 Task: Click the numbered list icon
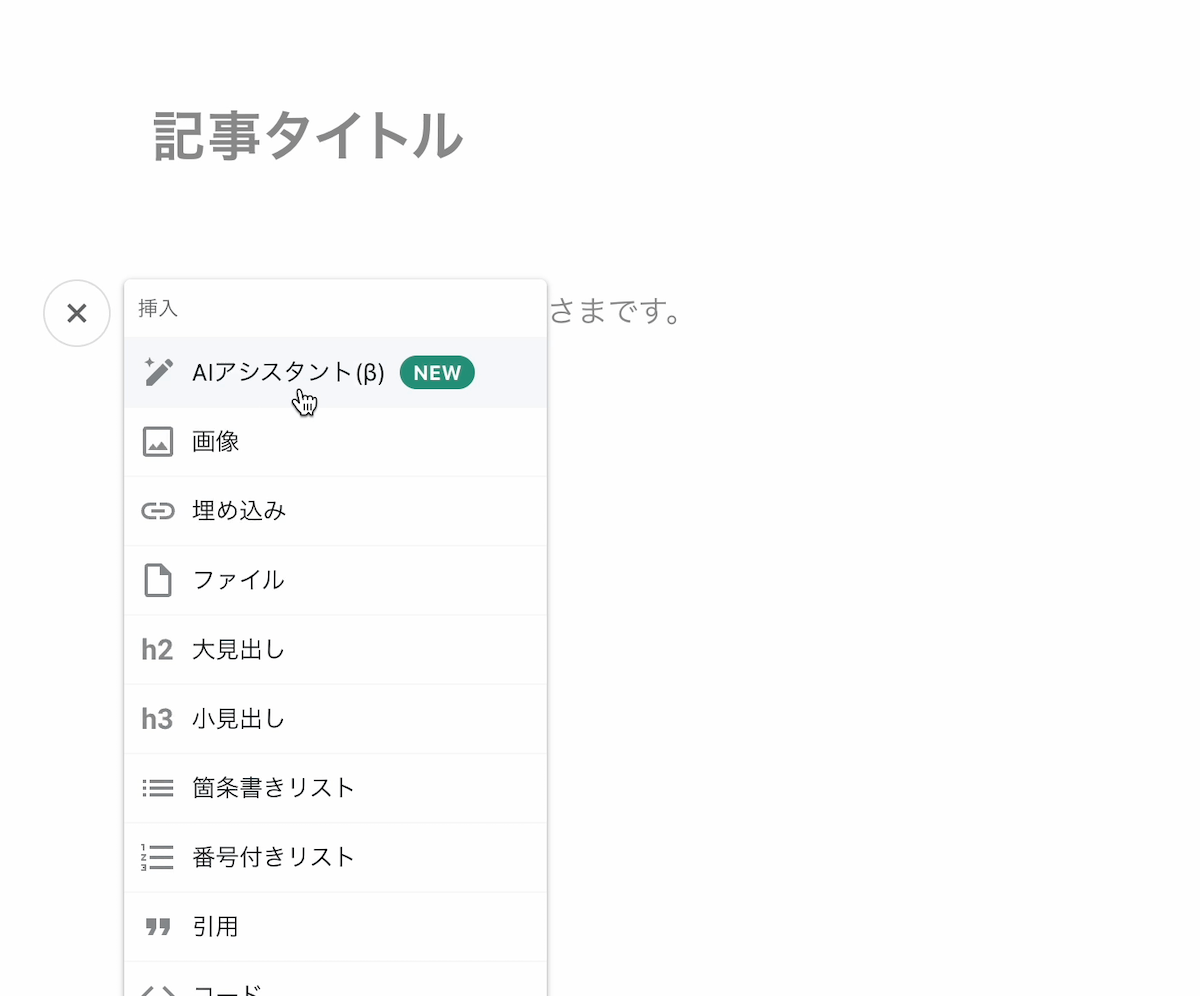[158, 857]
